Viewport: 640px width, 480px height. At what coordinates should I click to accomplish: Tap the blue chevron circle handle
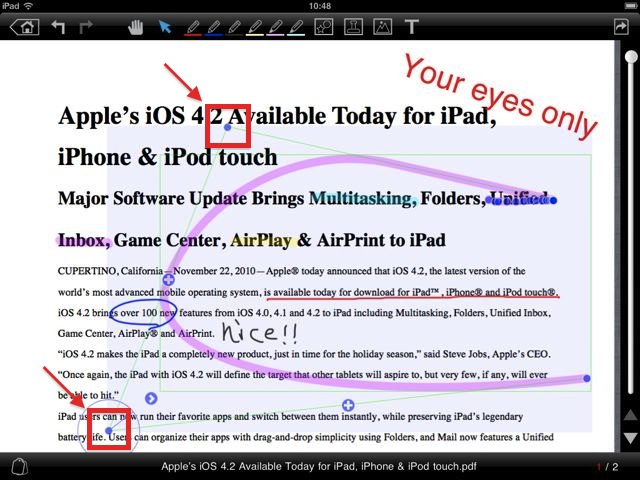(x=151, y=398)
